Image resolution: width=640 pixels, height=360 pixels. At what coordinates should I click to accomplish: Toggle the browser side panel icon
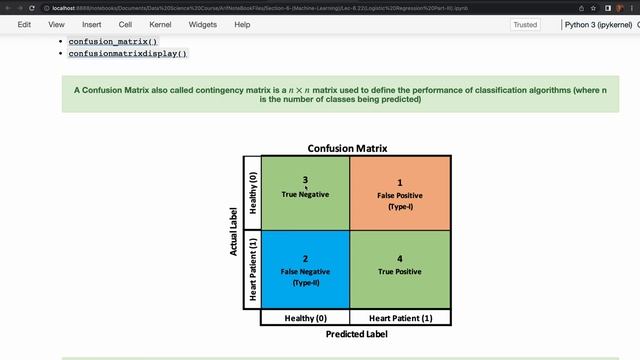coord(608,8)
